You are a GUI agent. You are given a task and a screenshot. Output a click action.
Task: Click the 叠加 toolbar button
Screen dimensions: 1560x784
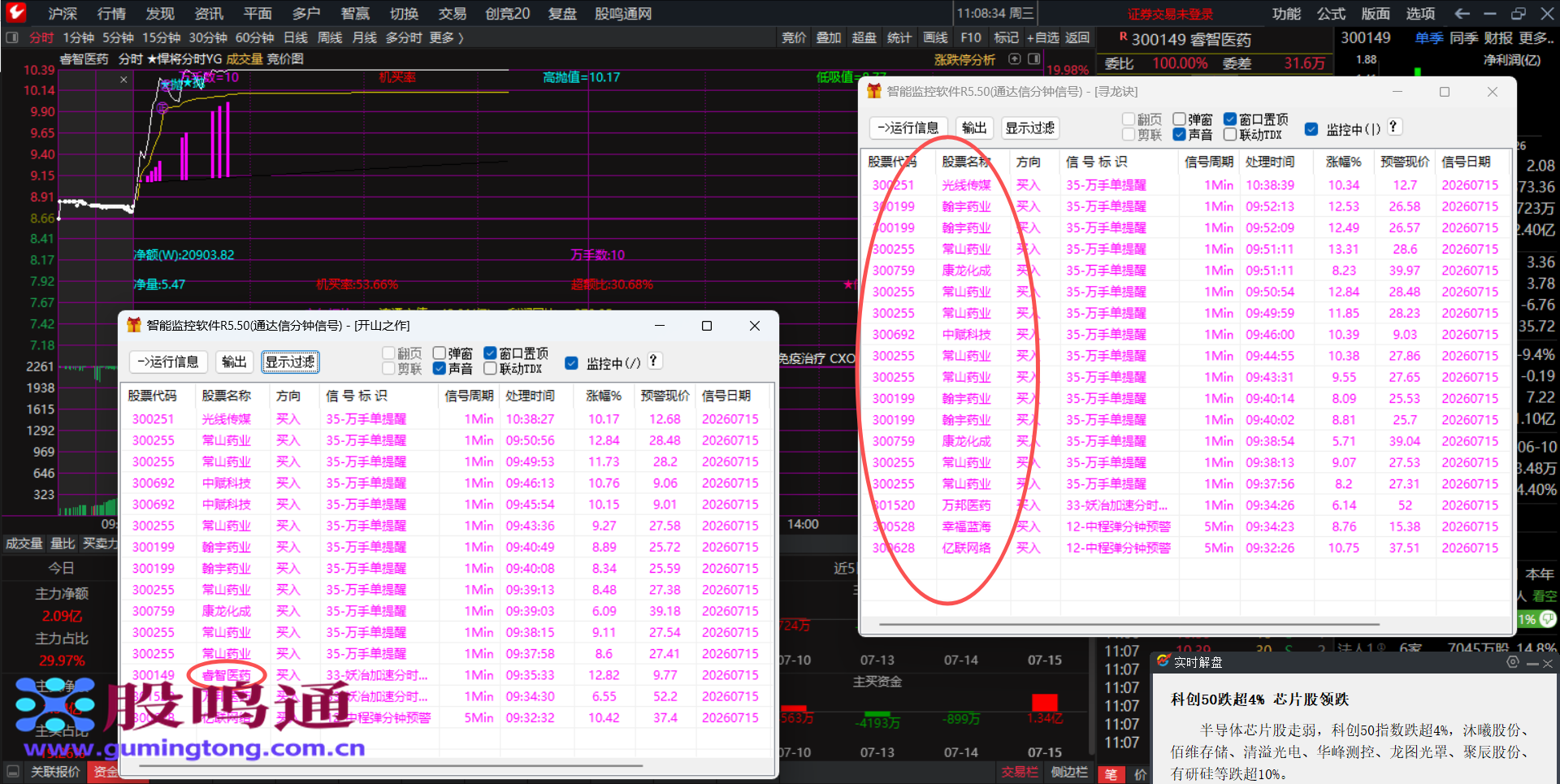point(829,37)
